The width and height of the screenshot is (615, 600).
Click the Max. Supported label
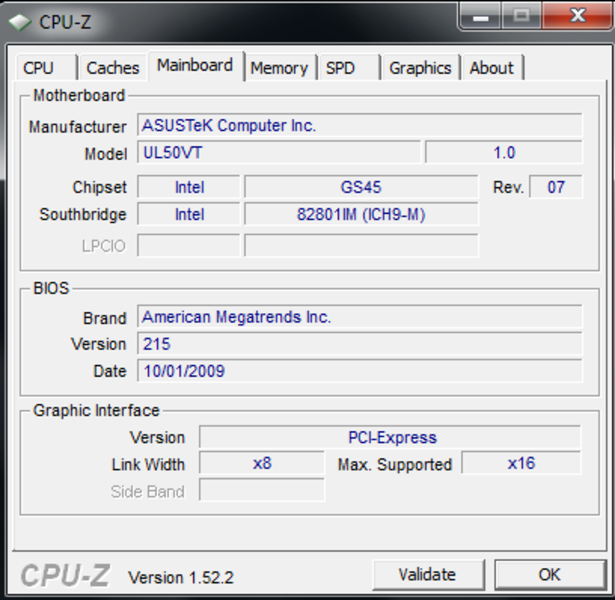tap(395, 465)
